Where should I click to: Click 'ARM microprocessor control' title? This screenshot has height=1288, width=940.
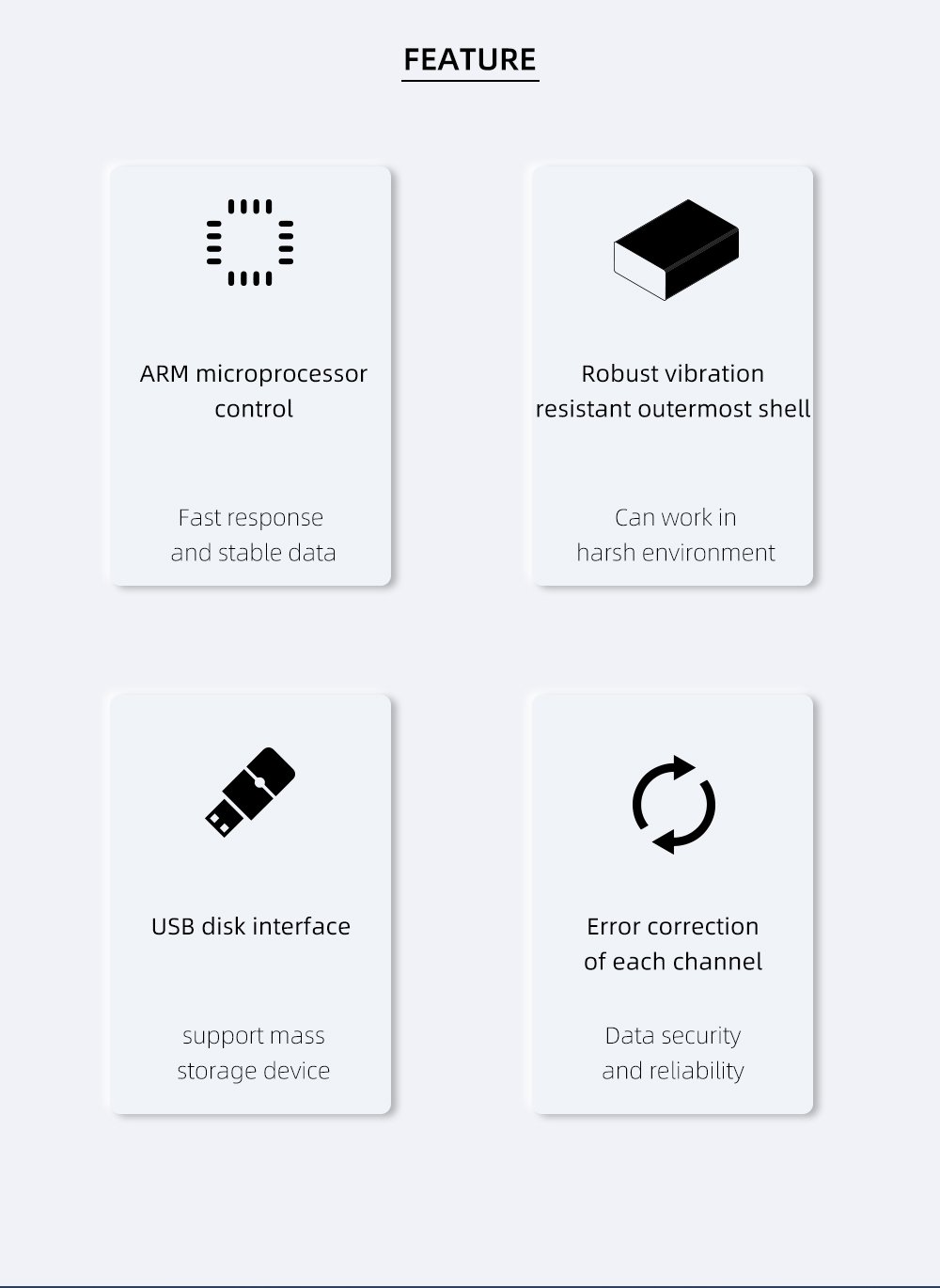(254, 391)
